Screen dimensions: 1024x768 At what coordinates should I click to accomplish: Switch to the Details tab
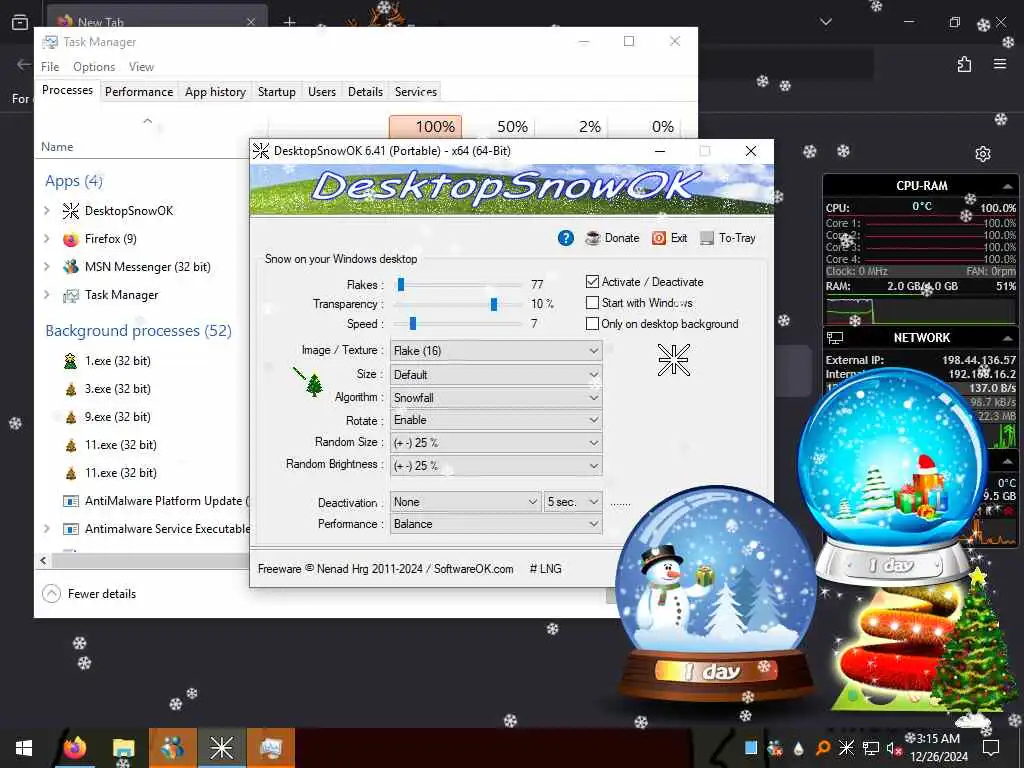(365, 92)
